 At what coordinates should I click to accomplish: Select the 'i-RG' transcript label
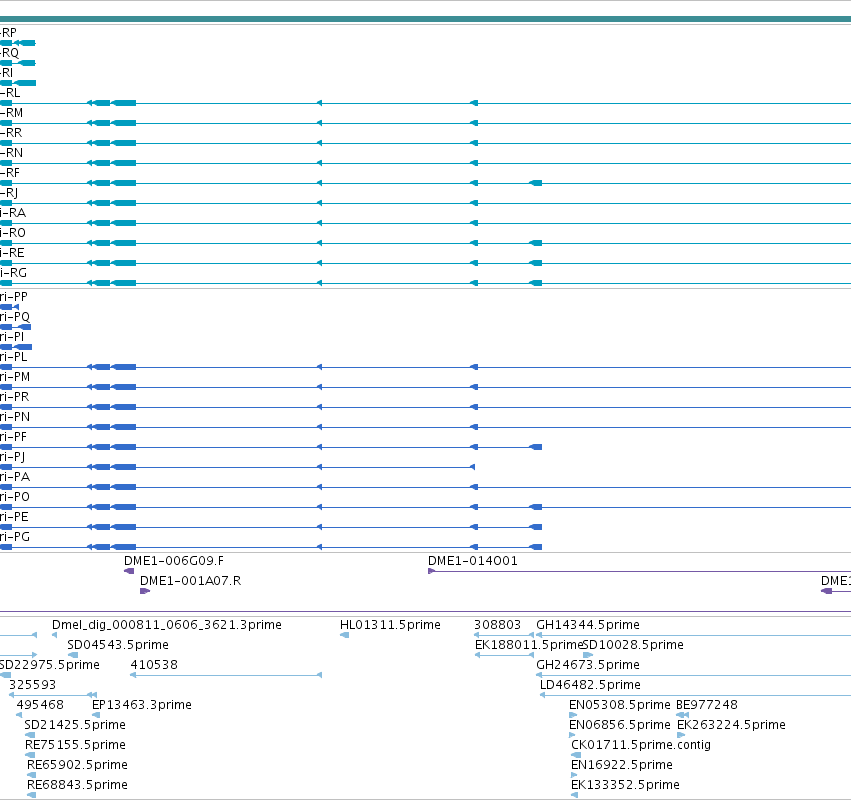tap(13, 272)
